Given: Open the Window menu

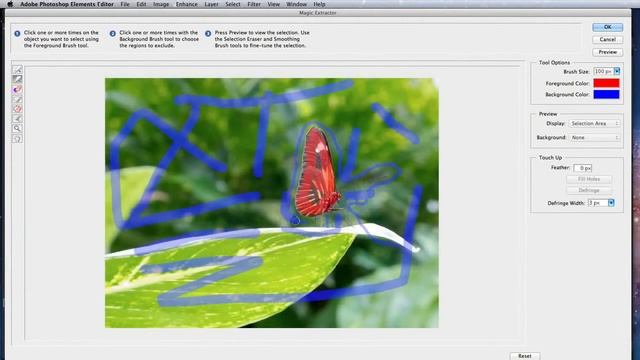Looking at the screenshot, I should click(296, 4).
